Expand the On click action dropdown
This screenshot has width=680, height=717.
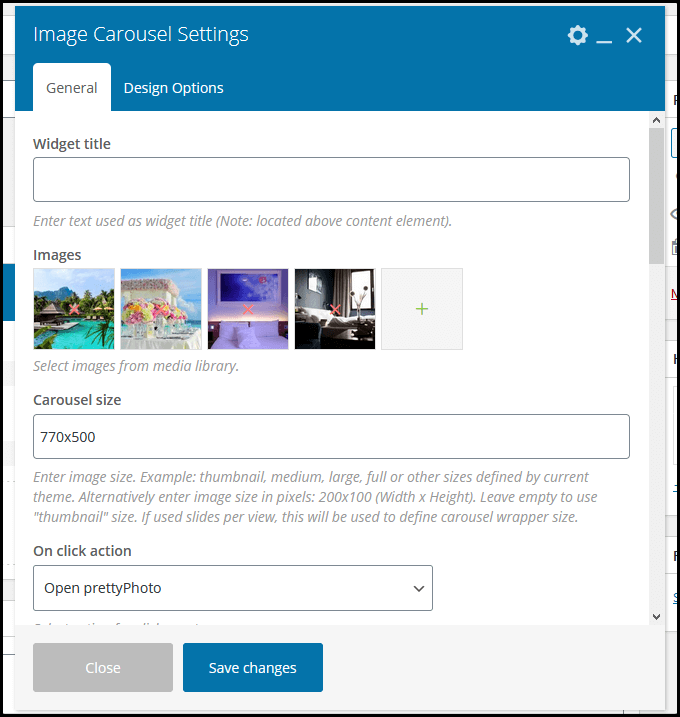[232, 588]
